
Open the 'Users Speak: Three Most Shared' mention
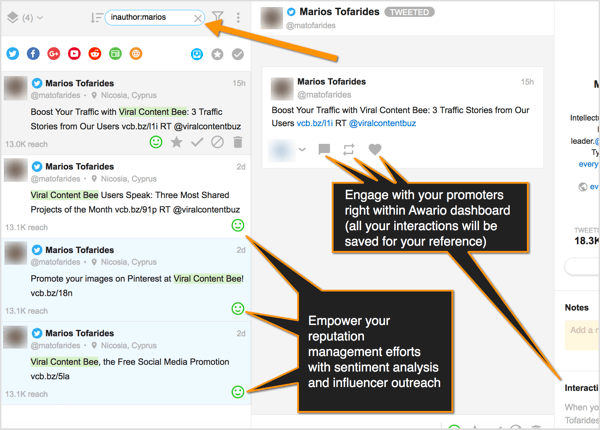click(x=126, y=196)
